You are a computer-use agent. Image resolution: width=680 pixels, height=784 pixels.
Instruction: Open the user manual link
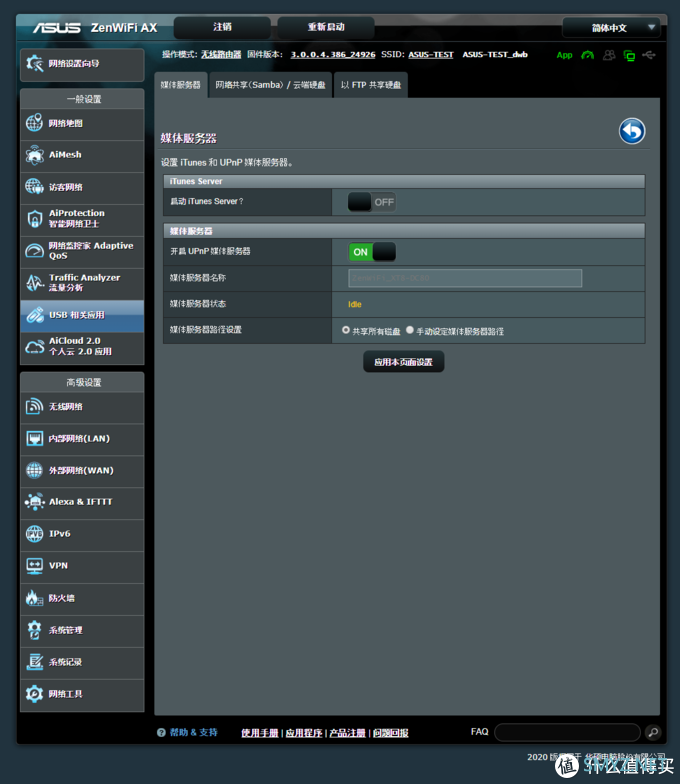(260, 733)
